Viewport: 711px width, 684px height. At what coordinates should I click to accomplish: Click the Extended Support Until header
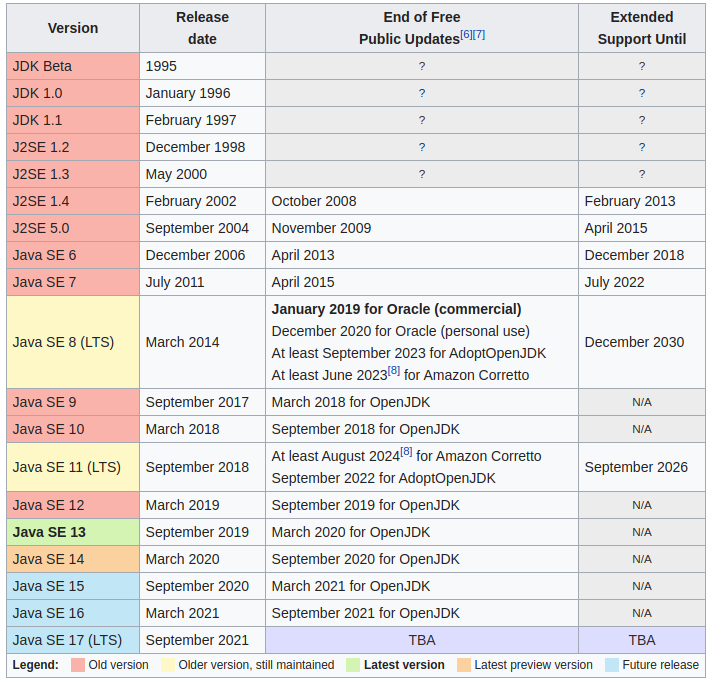tap(642, 28)
